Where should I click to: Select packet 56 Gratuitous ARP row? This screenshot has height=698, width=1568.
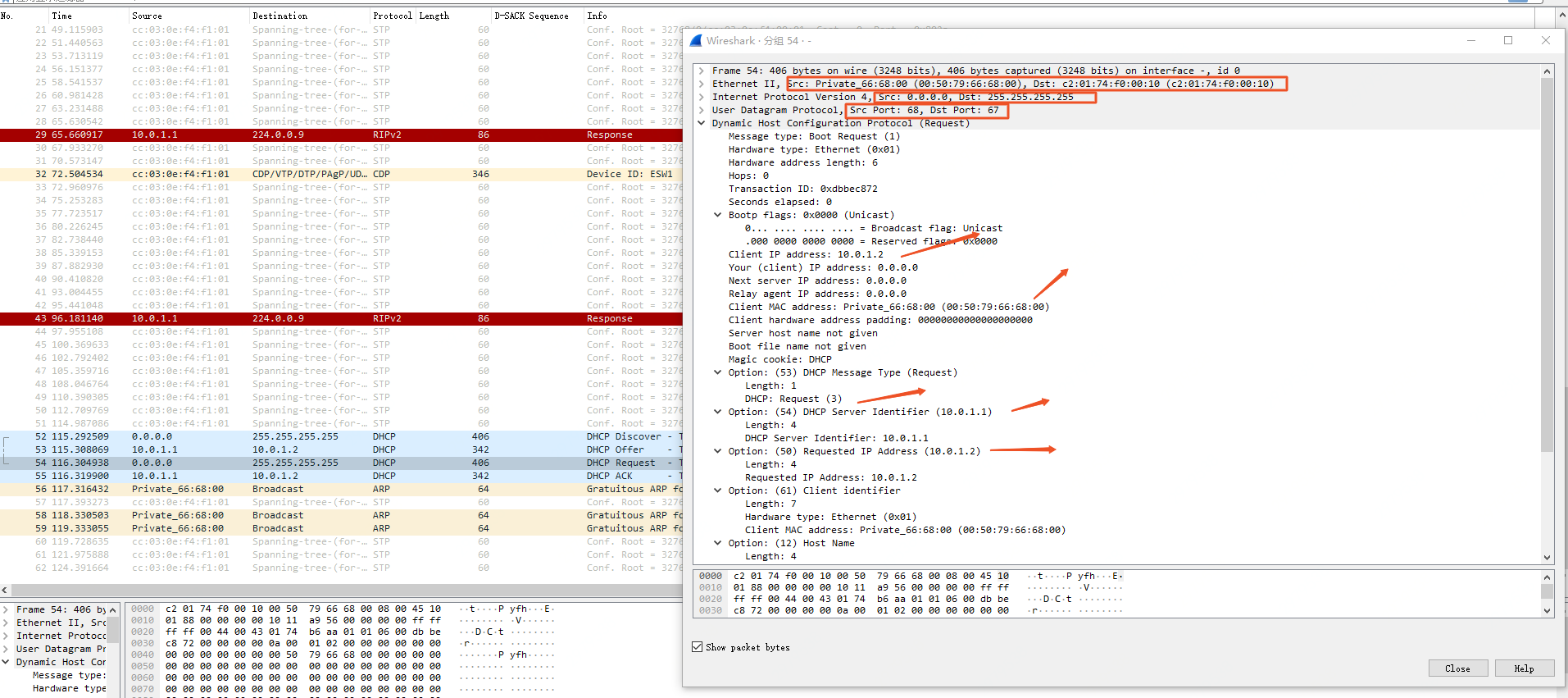pos(341,489)
